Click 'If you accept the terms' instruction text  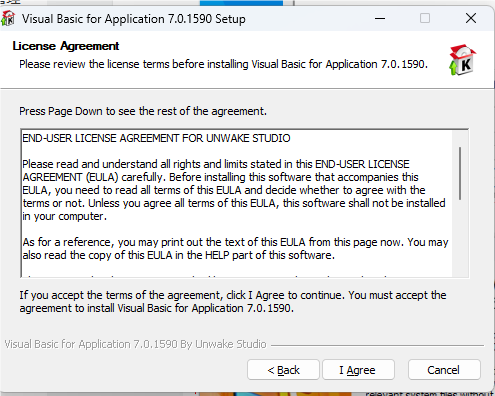click(x=233, y=302)
